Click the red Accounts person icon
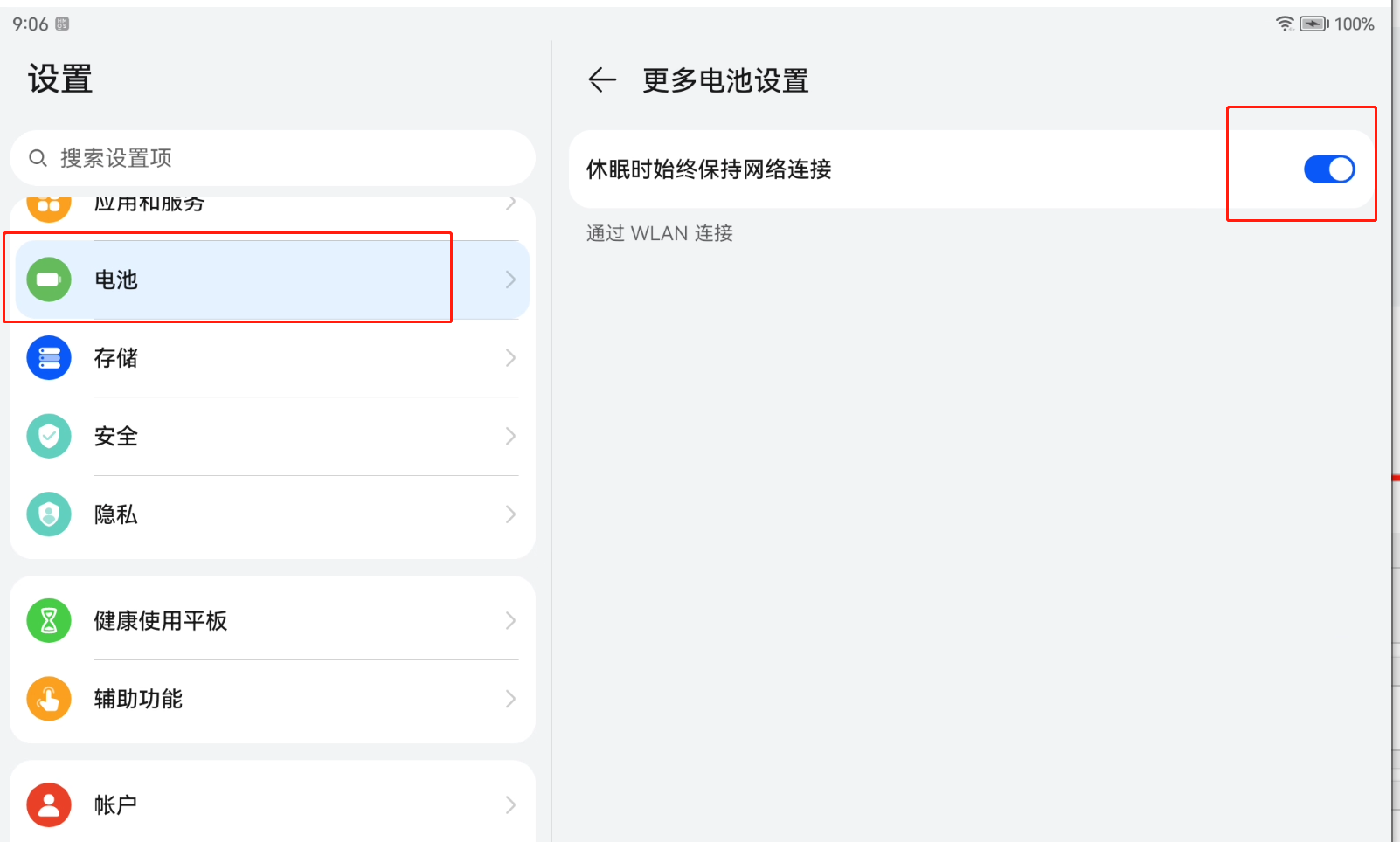 tap(49, 804)
